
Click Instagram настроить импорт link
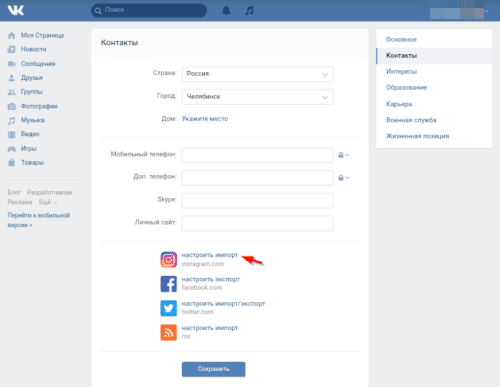coord(209,255)
